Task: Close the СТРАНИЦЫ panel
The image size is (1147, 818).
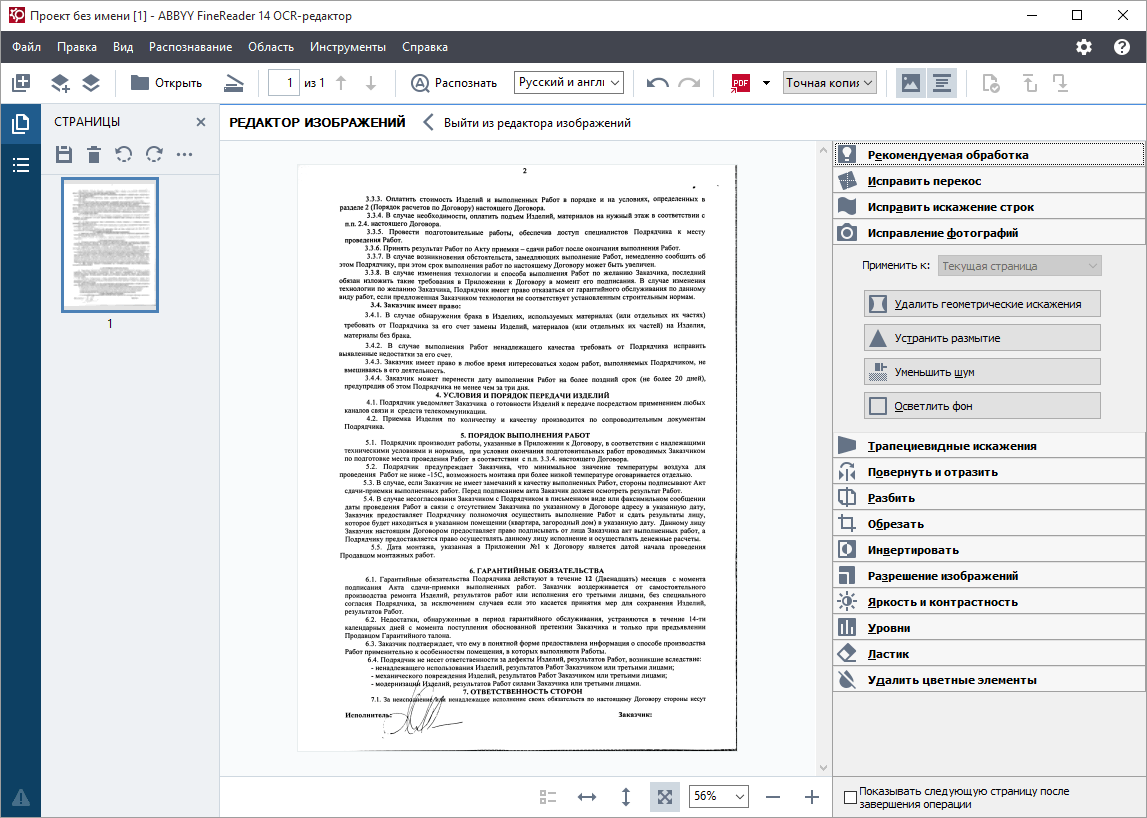Action: click(x=201, y=122)
